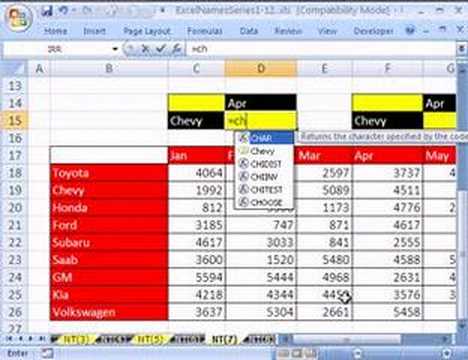This screenshot has width=468, height=360.
Task: Select the cell with value 5089
Action: pyautogui.click(x=324, y=190)
